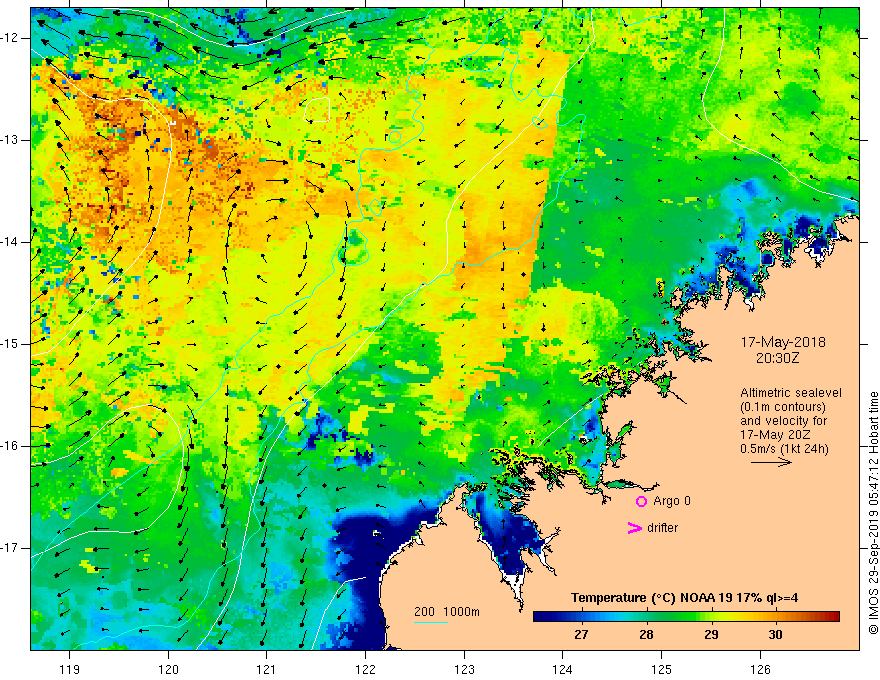Click the 27 colorbar tick label
The height and width of the screenshot is (680, 880).
click(x=581, y=635)
